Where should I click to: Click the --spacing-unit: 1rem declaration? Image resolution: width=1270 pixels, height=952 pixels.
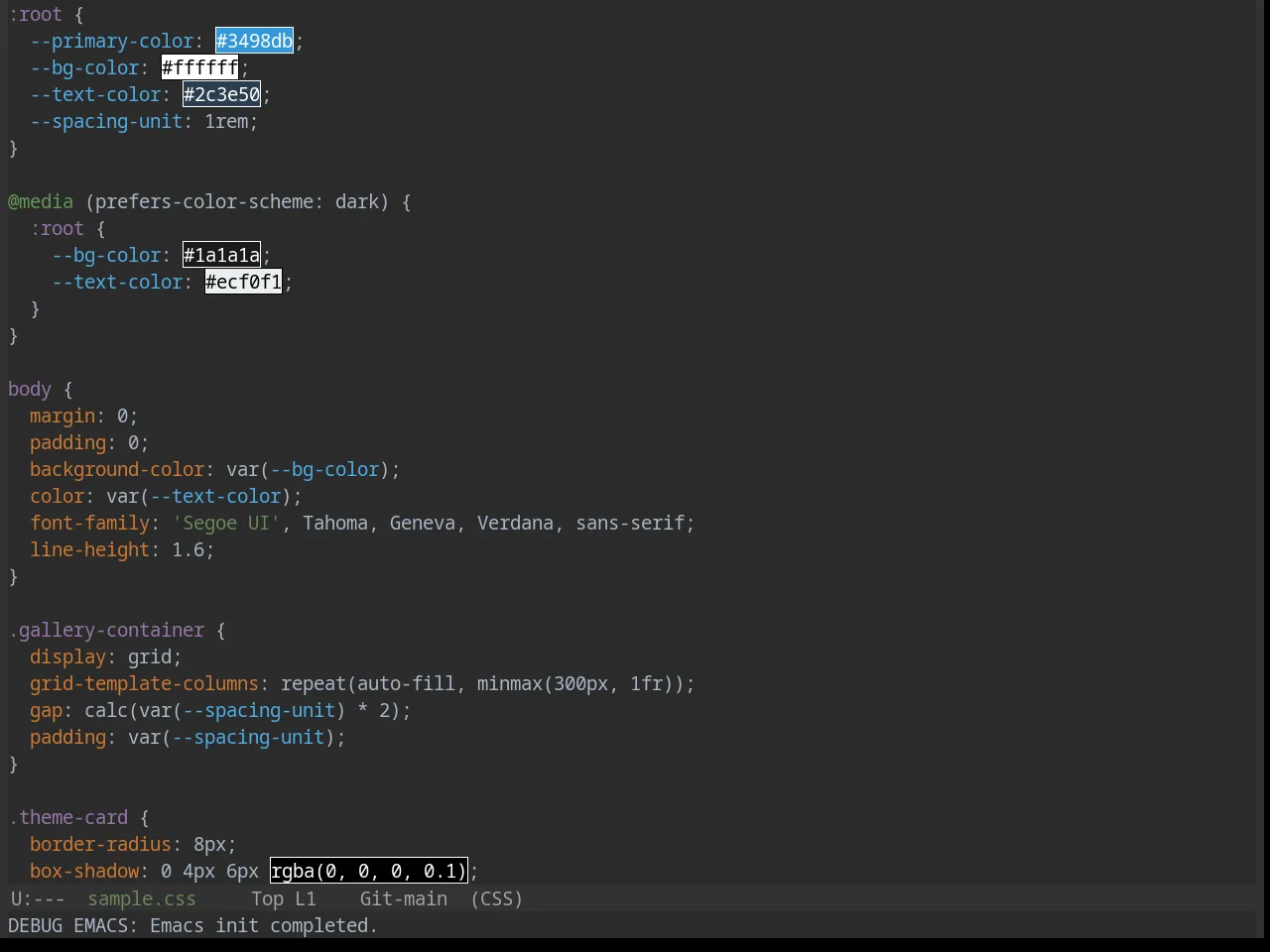pyautogui.click(x=144, y=121)
